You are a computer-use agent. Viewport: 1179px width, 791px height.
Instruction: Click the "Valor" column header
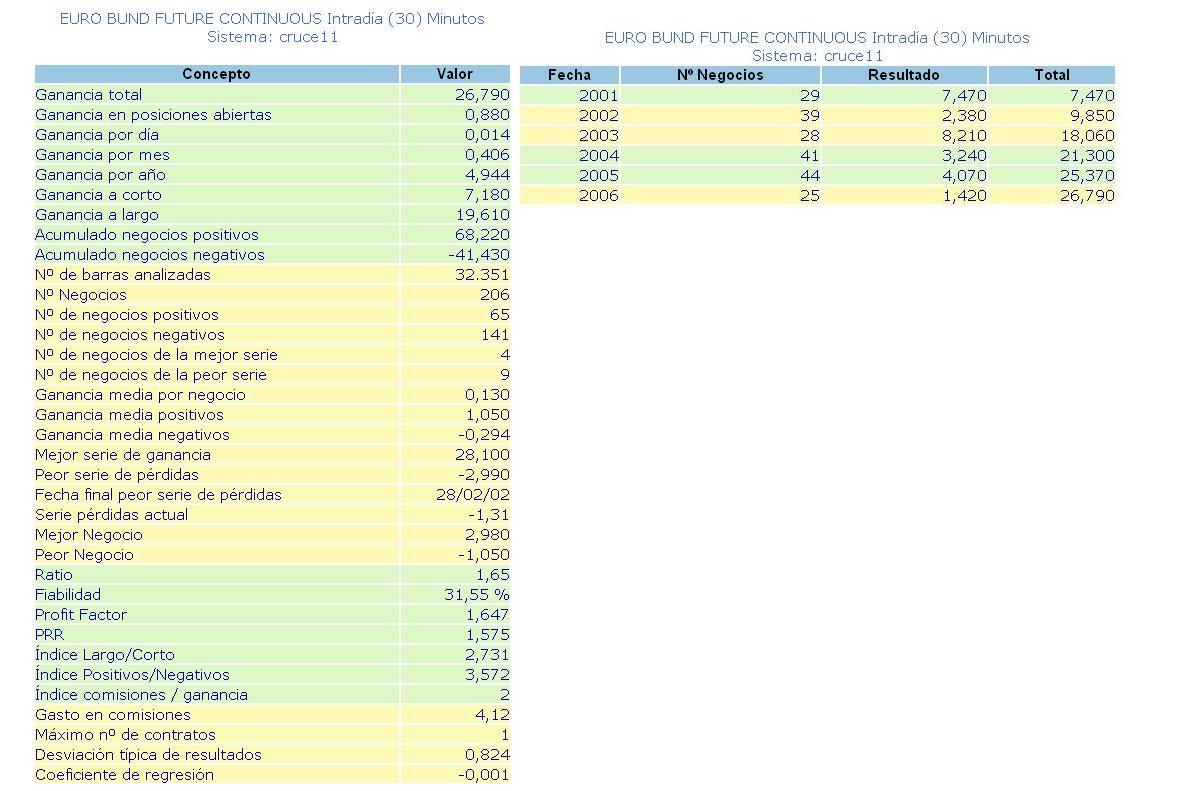pos(455,74)
